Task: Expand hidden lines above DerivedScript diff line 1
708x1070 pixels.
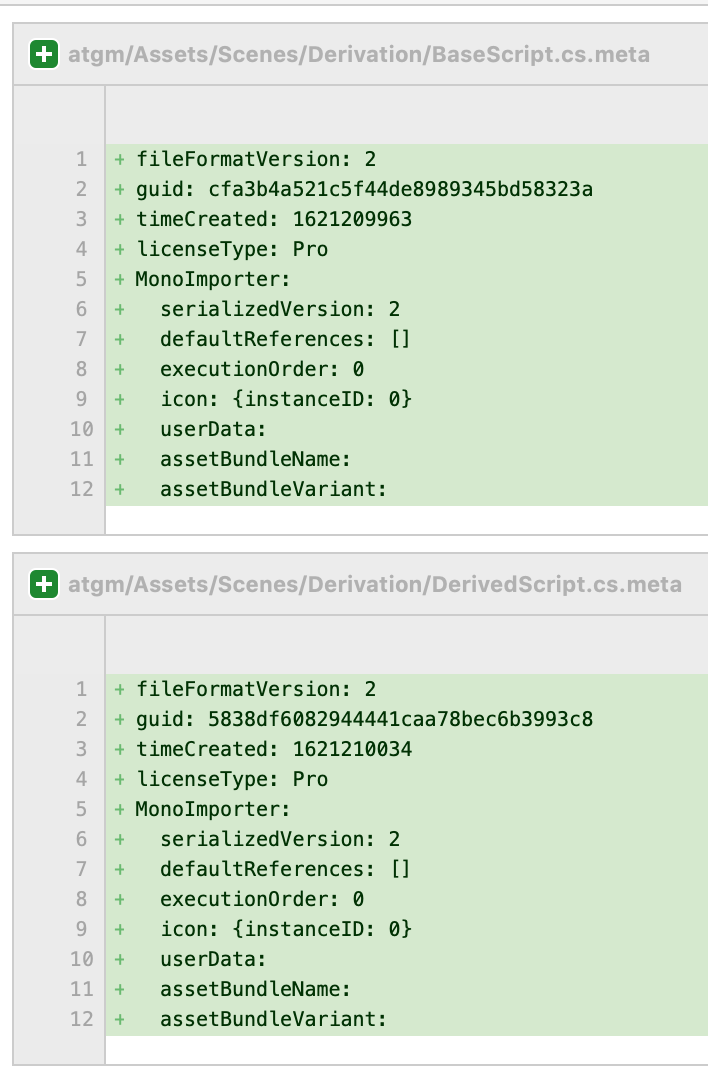Action: pos(407,645)
